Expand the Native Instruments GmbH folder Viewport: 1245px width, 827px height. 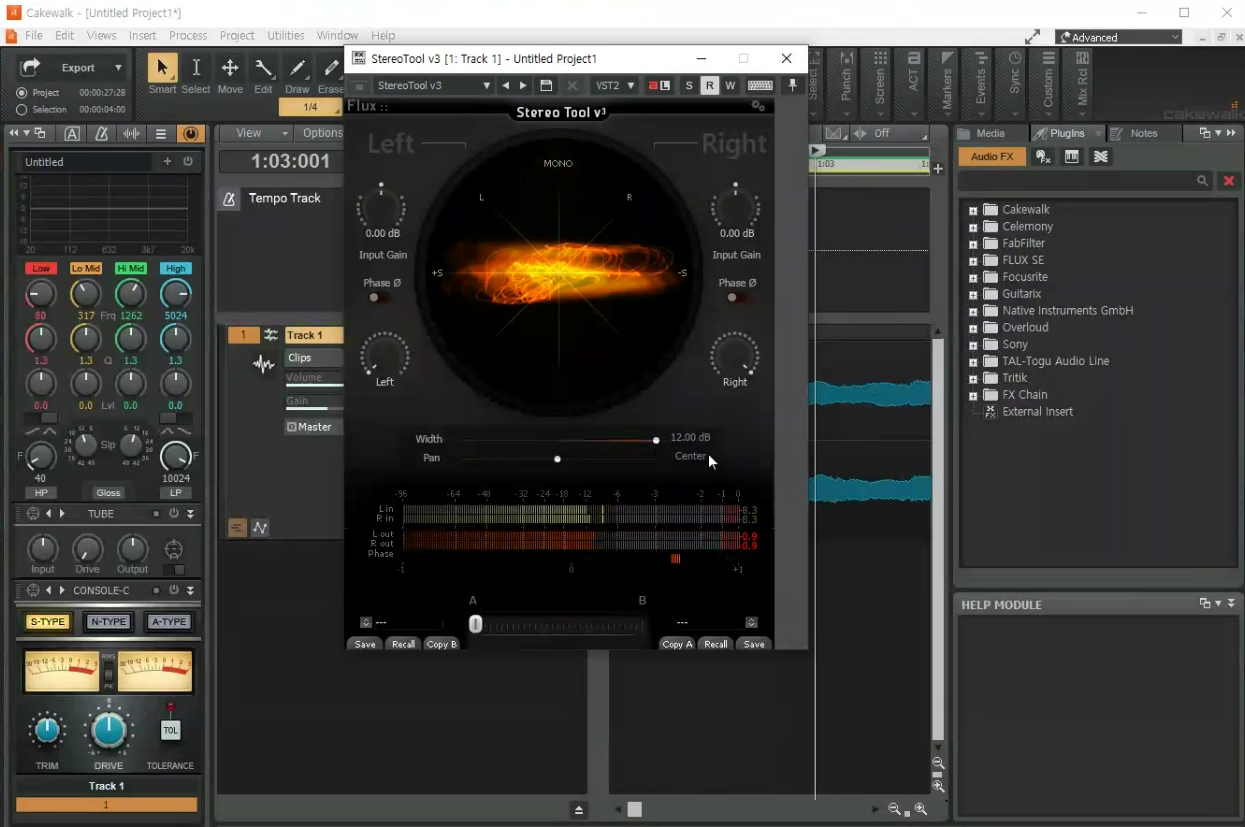click(973, 311)
